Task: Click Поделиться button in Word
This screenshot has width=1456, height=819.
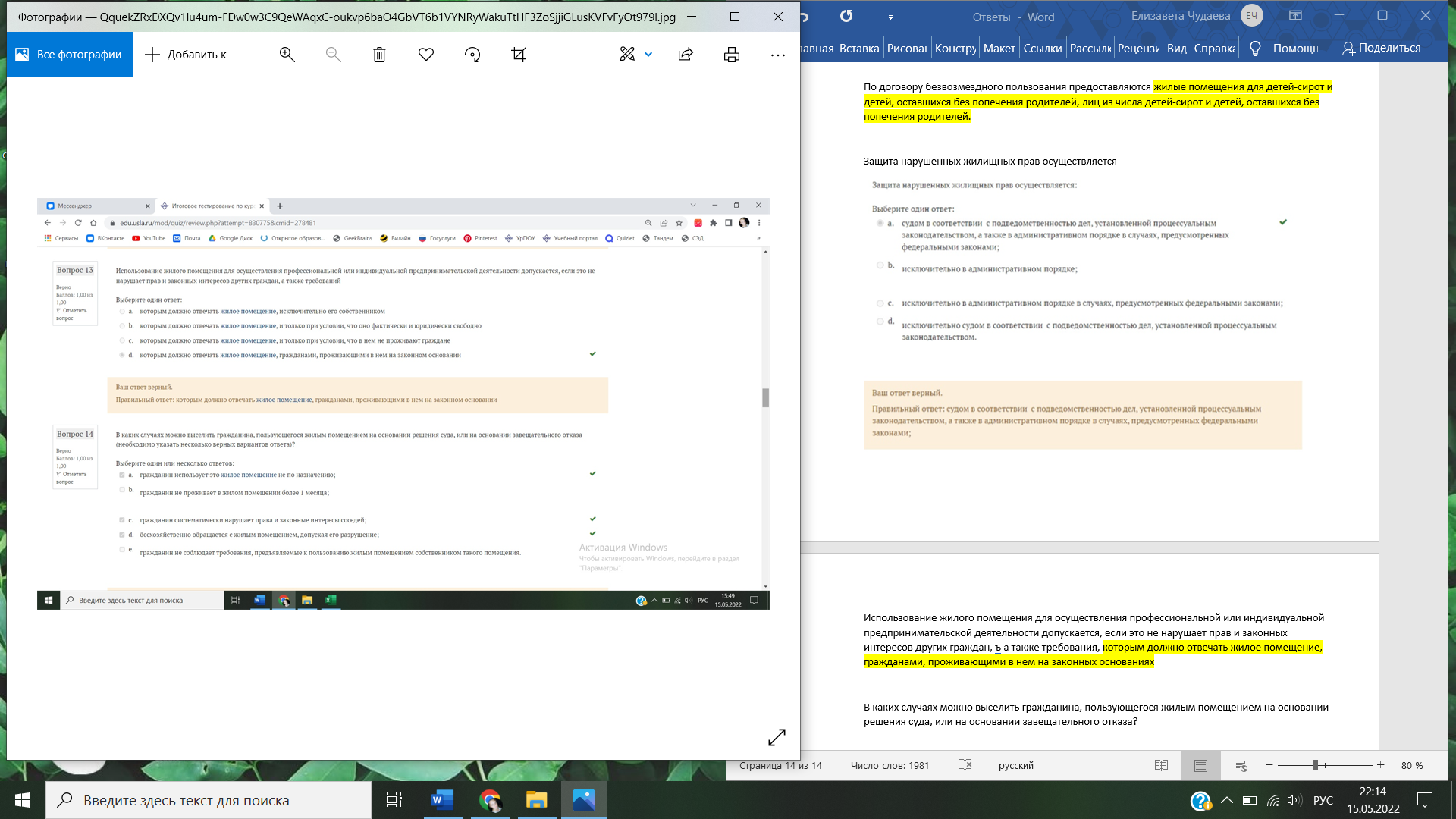Action: pos(1381,48)
